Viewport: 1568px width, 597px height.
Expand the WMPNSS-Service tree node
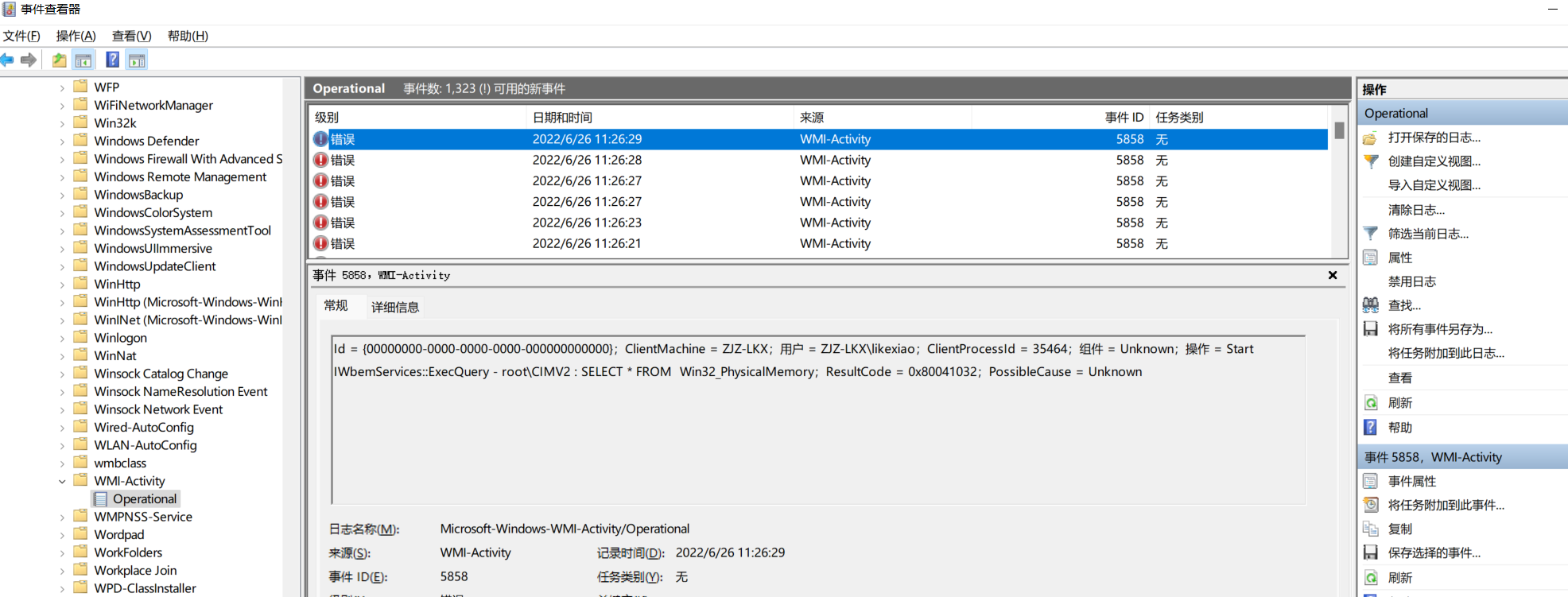point(62,518)
